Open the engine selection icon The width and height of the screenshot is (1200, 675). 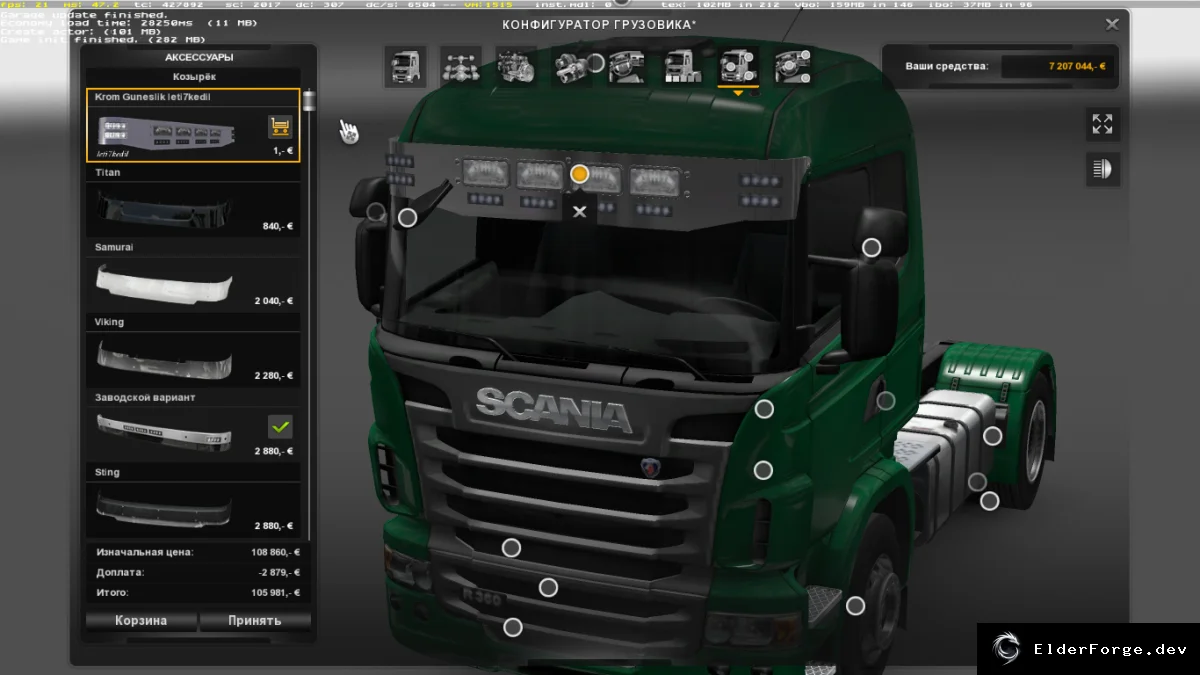click(515, 67)
